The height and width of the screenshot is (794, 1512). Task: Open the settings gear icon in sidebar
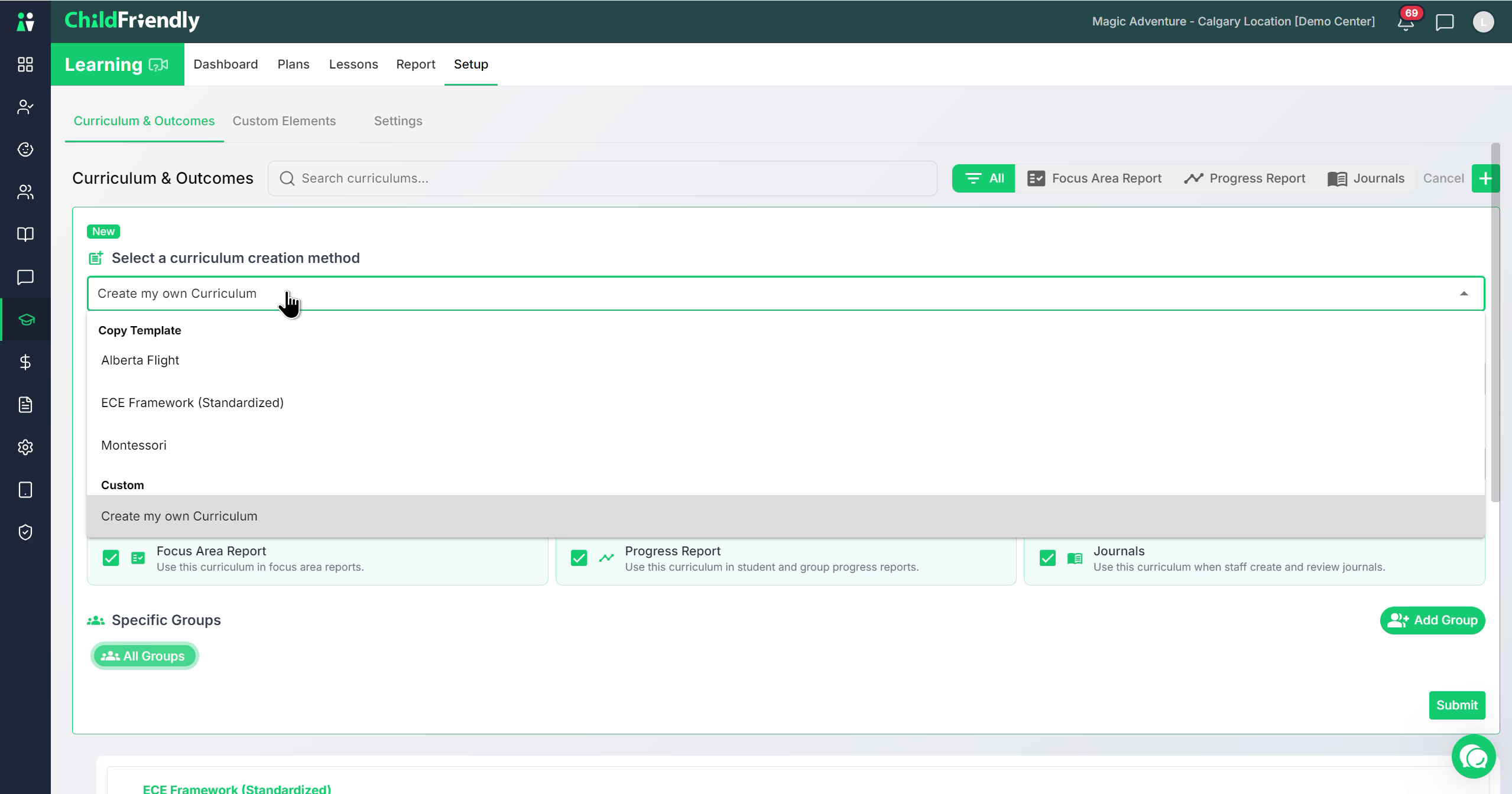pos(25,447)
